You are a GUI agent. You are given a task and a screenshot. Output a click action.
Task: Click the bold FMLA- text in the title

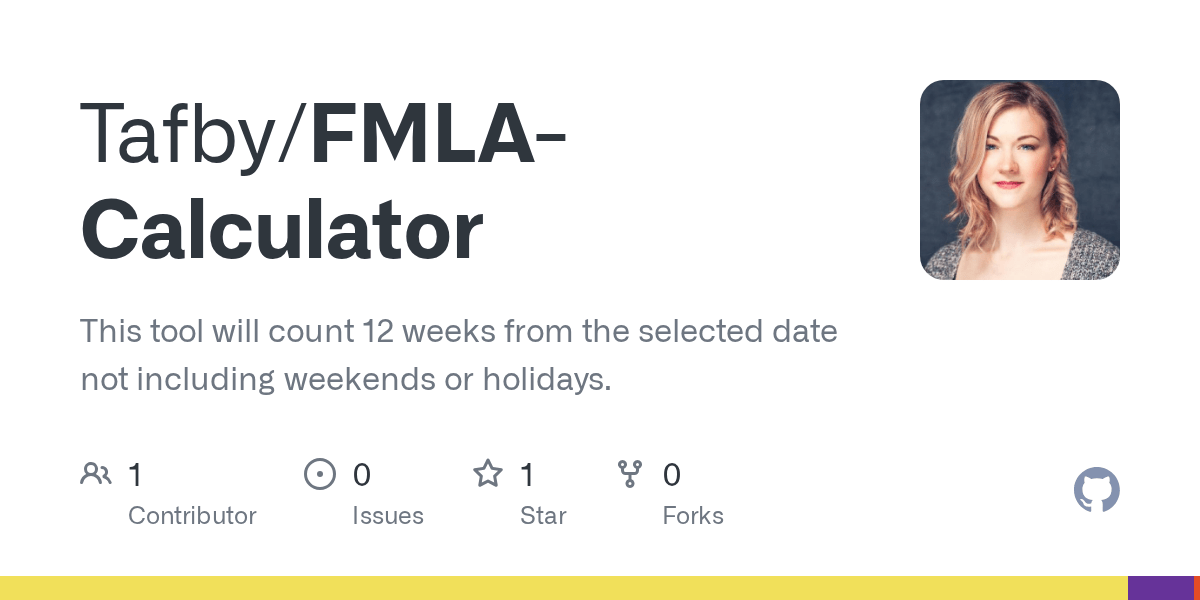438,135
